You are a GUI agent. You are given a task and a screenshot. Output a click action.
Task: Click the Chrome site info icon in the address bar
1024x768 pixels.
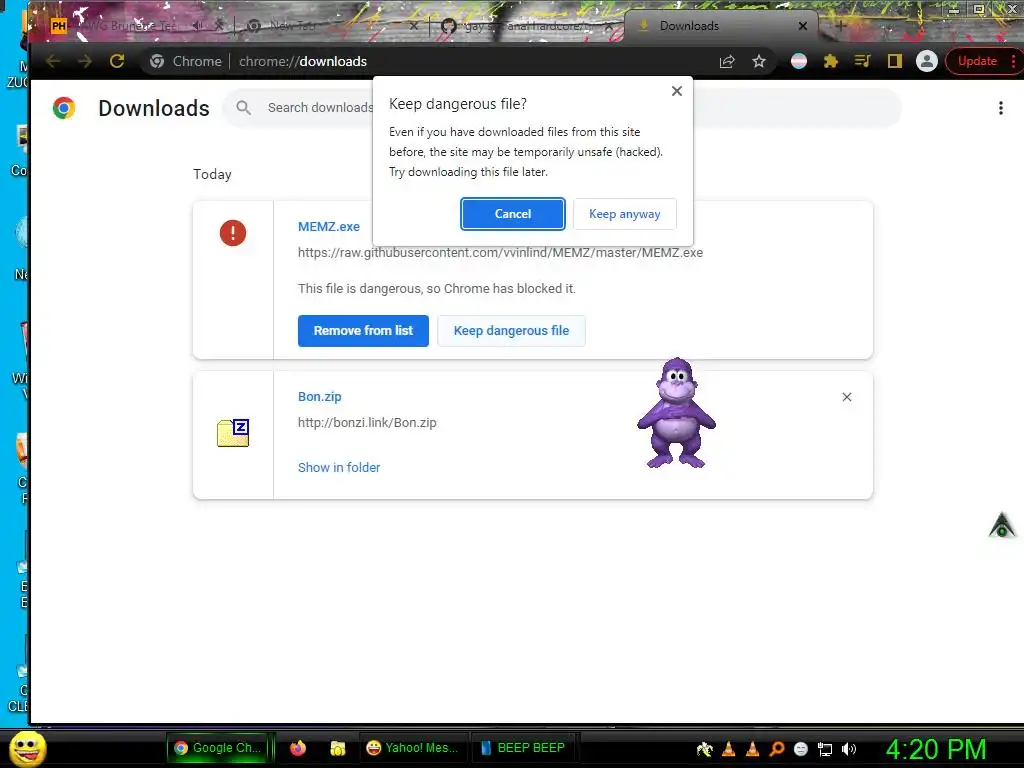[x=157, y=61]
